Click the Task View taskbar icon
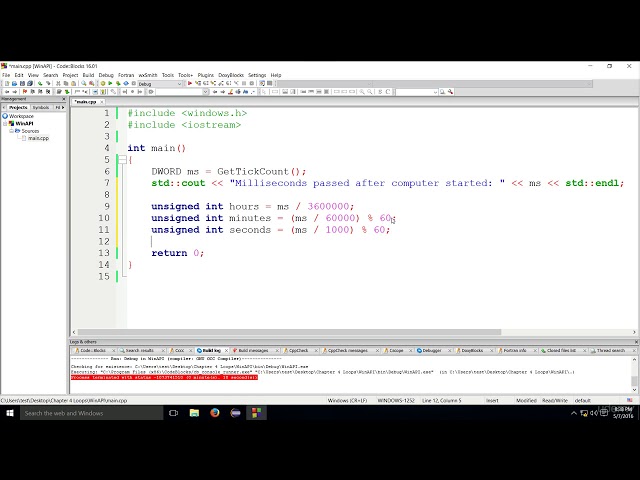The image size is (640, 480). pyautogui.click(x=173, y=413)
